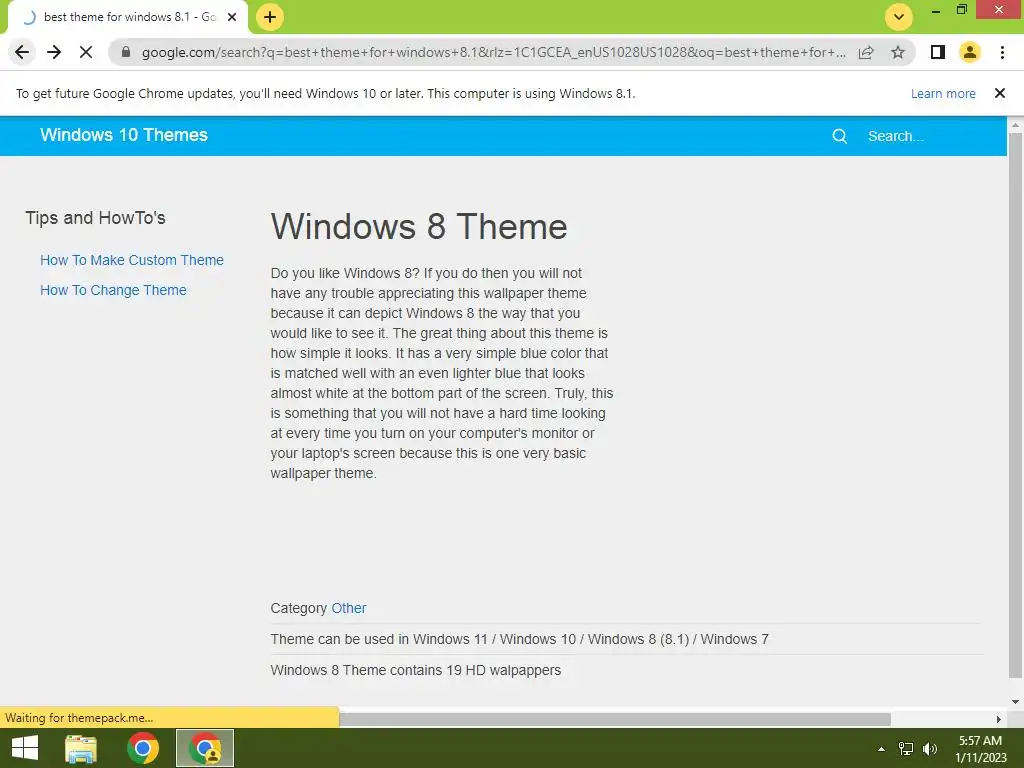Image resolution: width=1024 pixels, height=768 pixels.
Task: Open a new tab with the plus button
Action: point(270,17)
